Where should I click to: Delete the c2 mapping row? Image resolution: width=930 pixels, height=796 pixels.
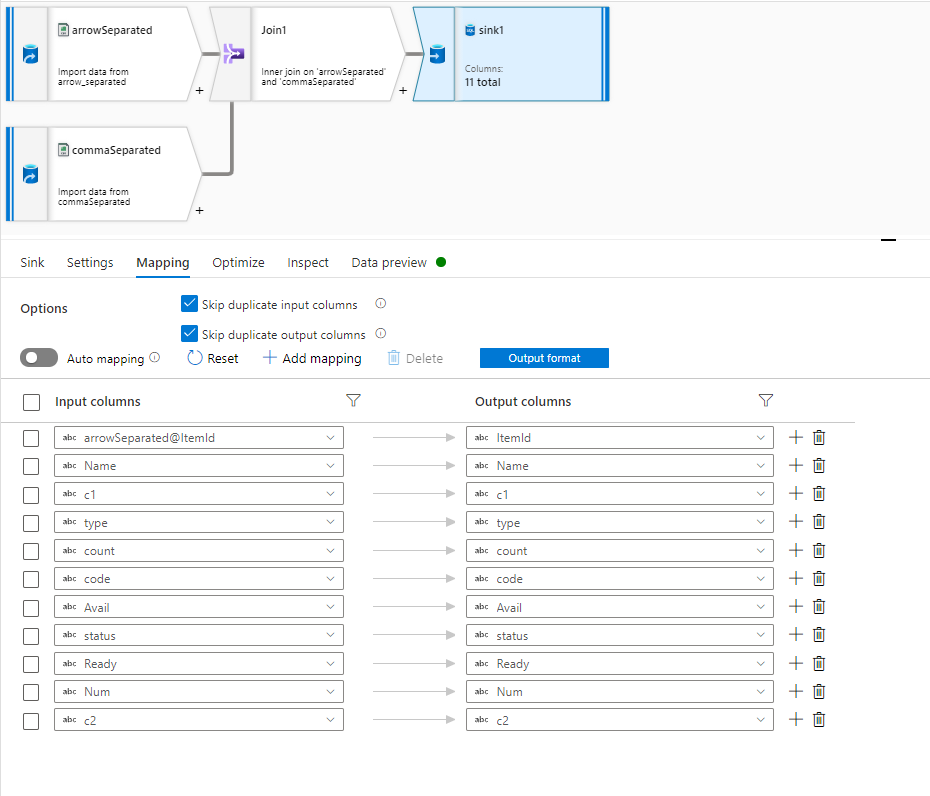coord(819,719)
